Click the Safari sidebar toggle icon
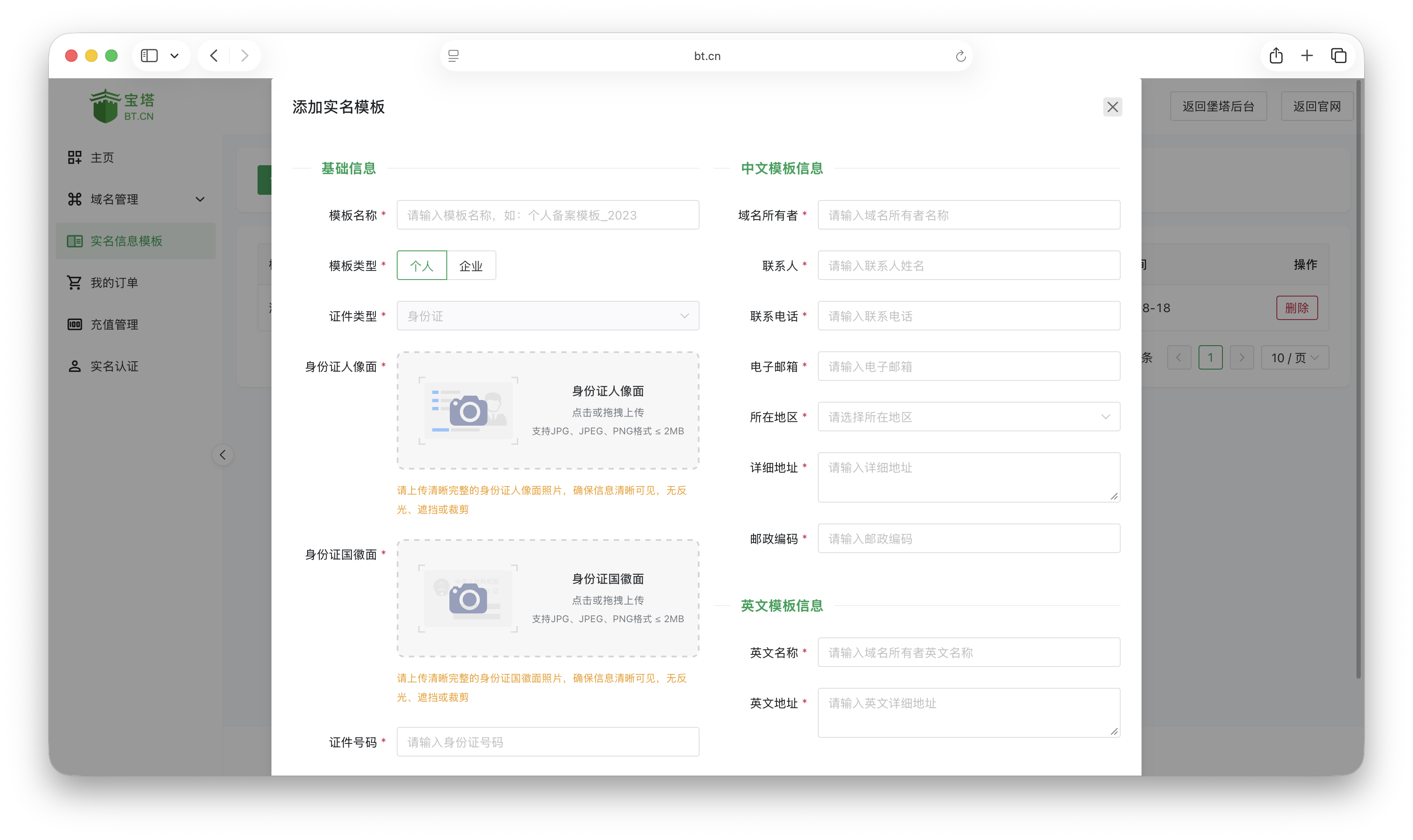The height and width of the screenshot is (840, 1413). pos(149,56)
